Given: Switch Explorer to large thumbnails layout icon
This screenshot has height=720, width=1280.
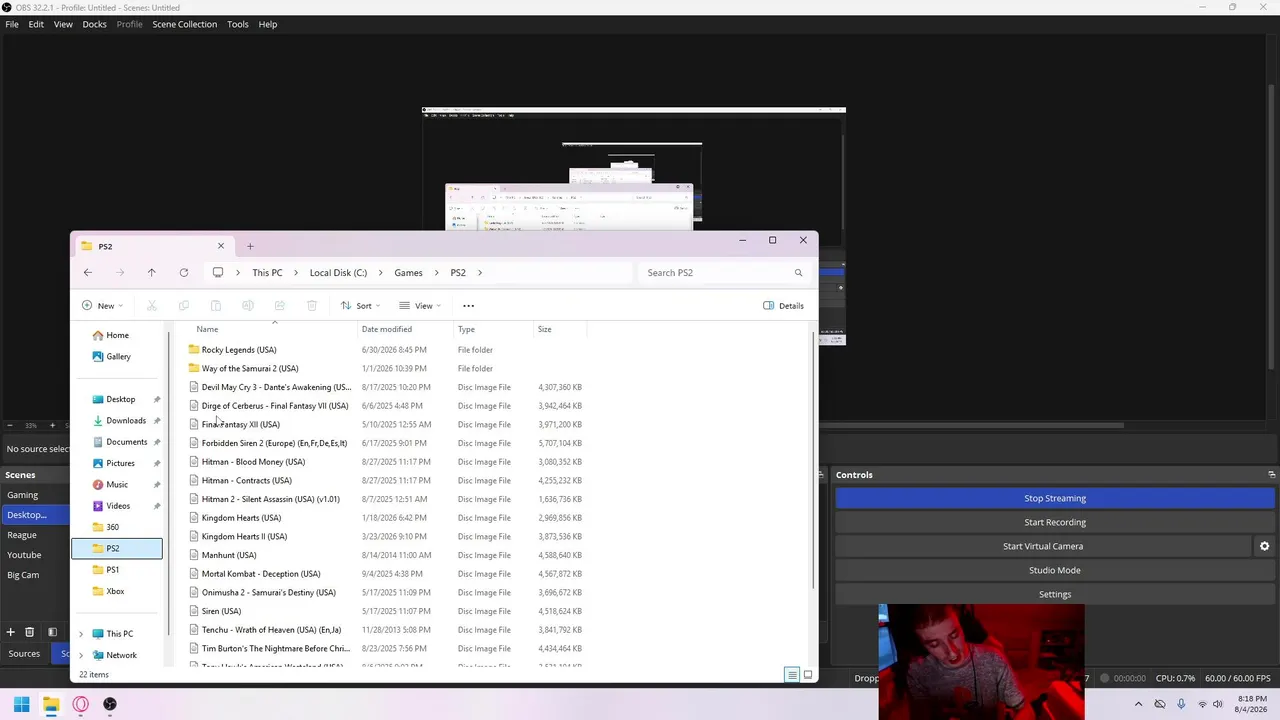Looking at the screenshot, I should (x=808, y=675).
